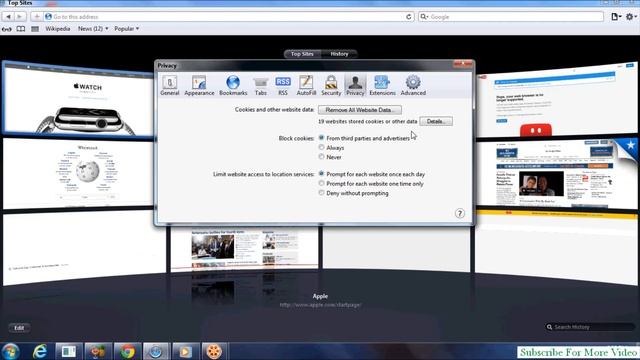
Task: Go forward with the Forward arrow
Action: 20,17
